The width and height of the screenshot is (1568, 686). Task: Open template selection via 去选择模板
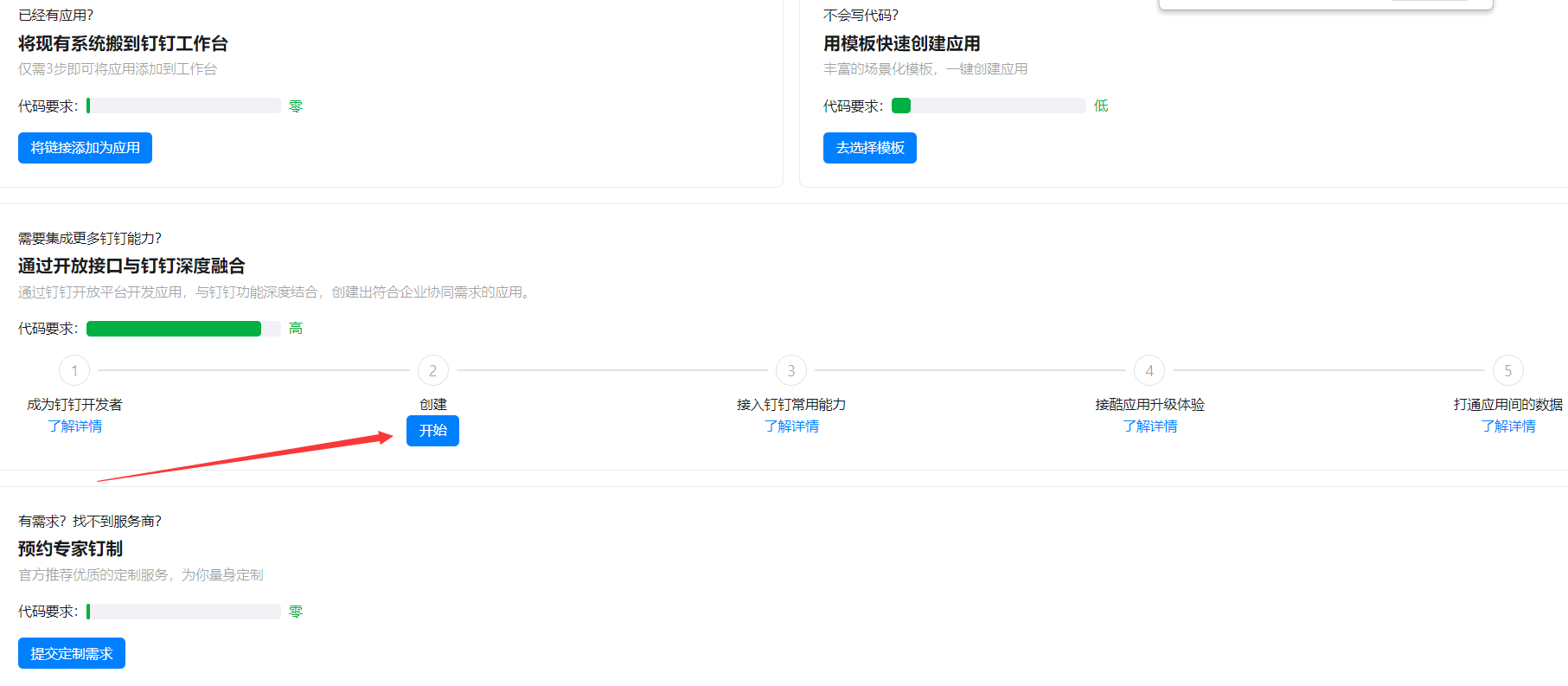pyautogui.click(x=869, y=148)
